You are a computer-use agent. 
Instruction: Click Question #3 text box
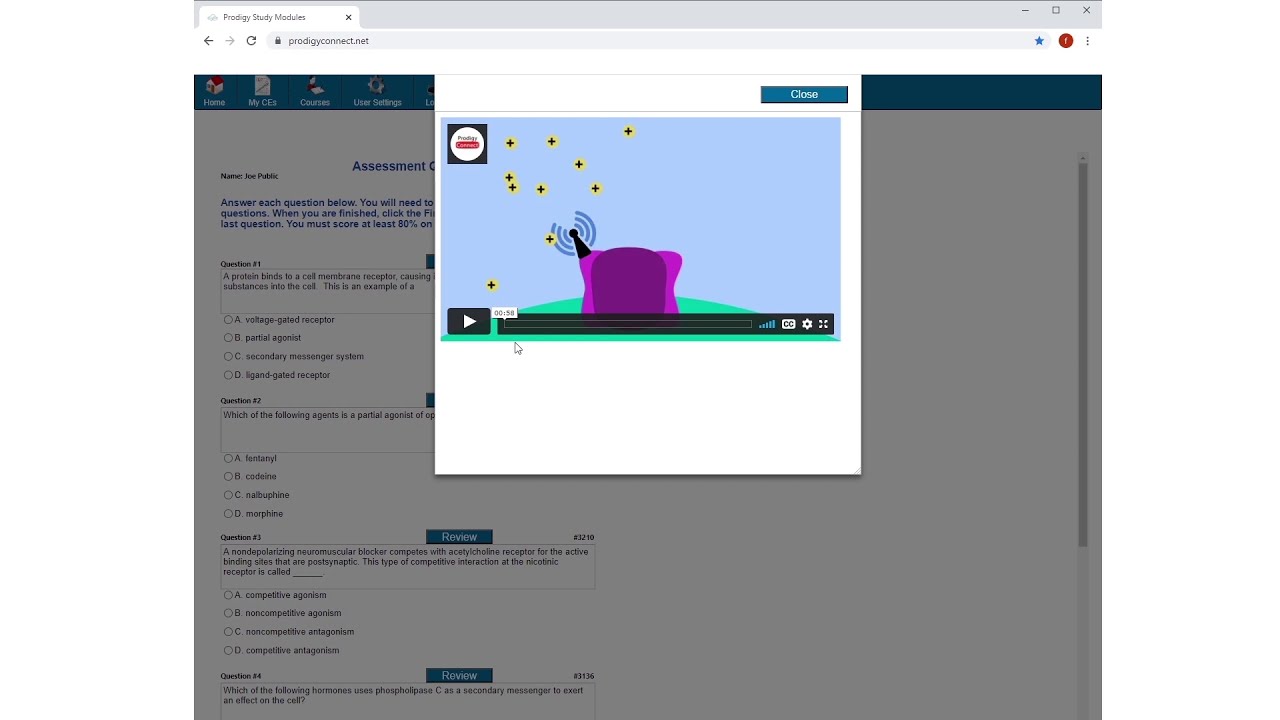point(408,567)
